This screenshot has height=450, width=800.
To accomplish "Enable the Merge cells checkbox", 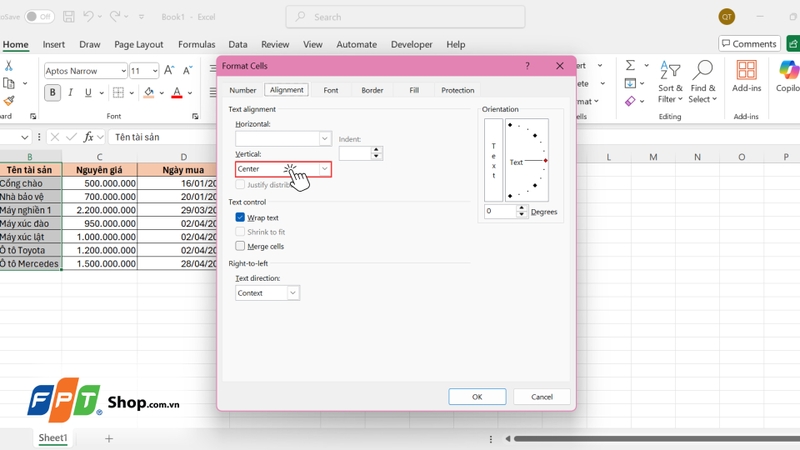I will 240,246.
